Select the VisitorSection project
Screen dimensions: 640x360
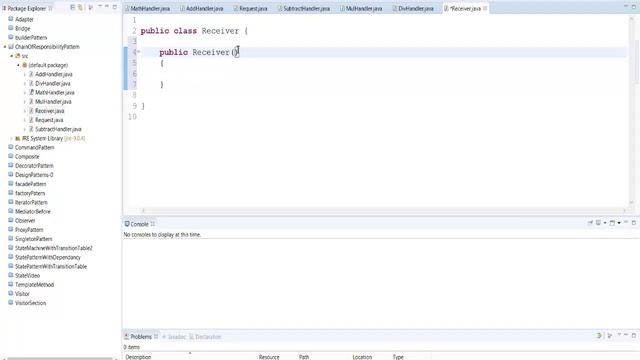click(30, 303)
